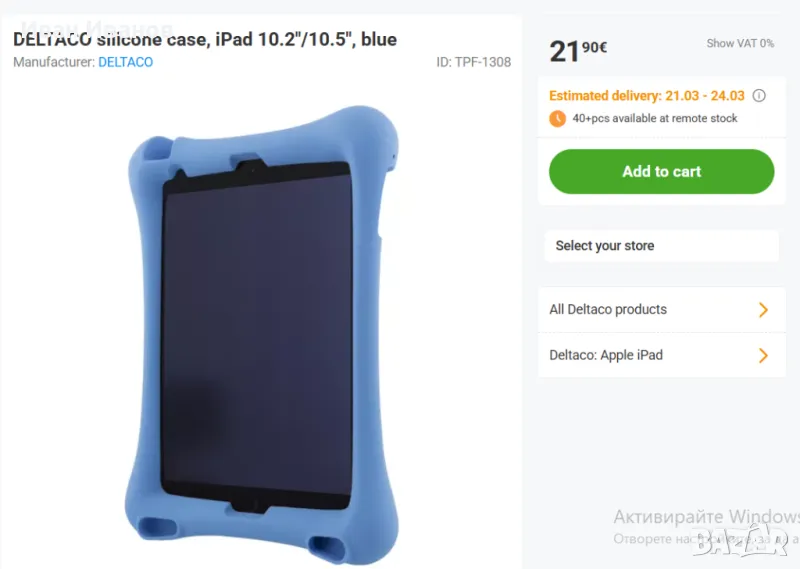Click the 40+pcs available at remote stock text
This screenshot has width=800, height=569.
pos(655,118)
